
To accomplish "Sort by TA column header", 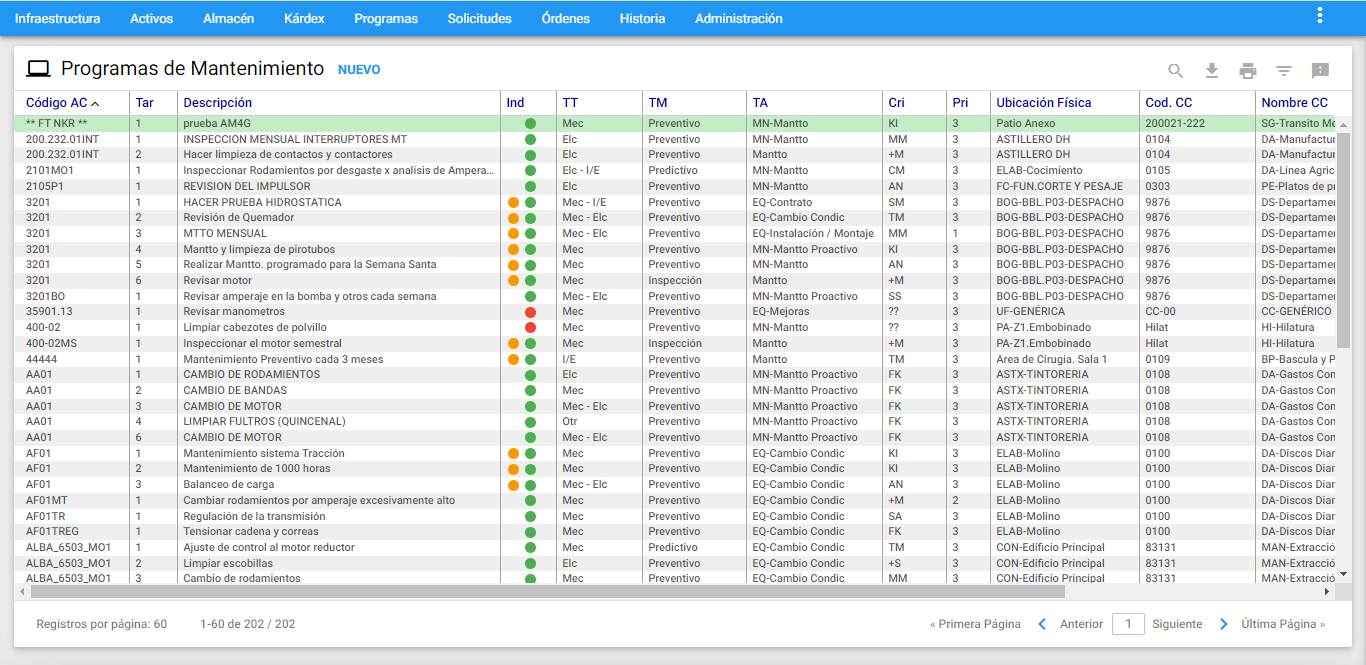I will [x=760, y=103].
